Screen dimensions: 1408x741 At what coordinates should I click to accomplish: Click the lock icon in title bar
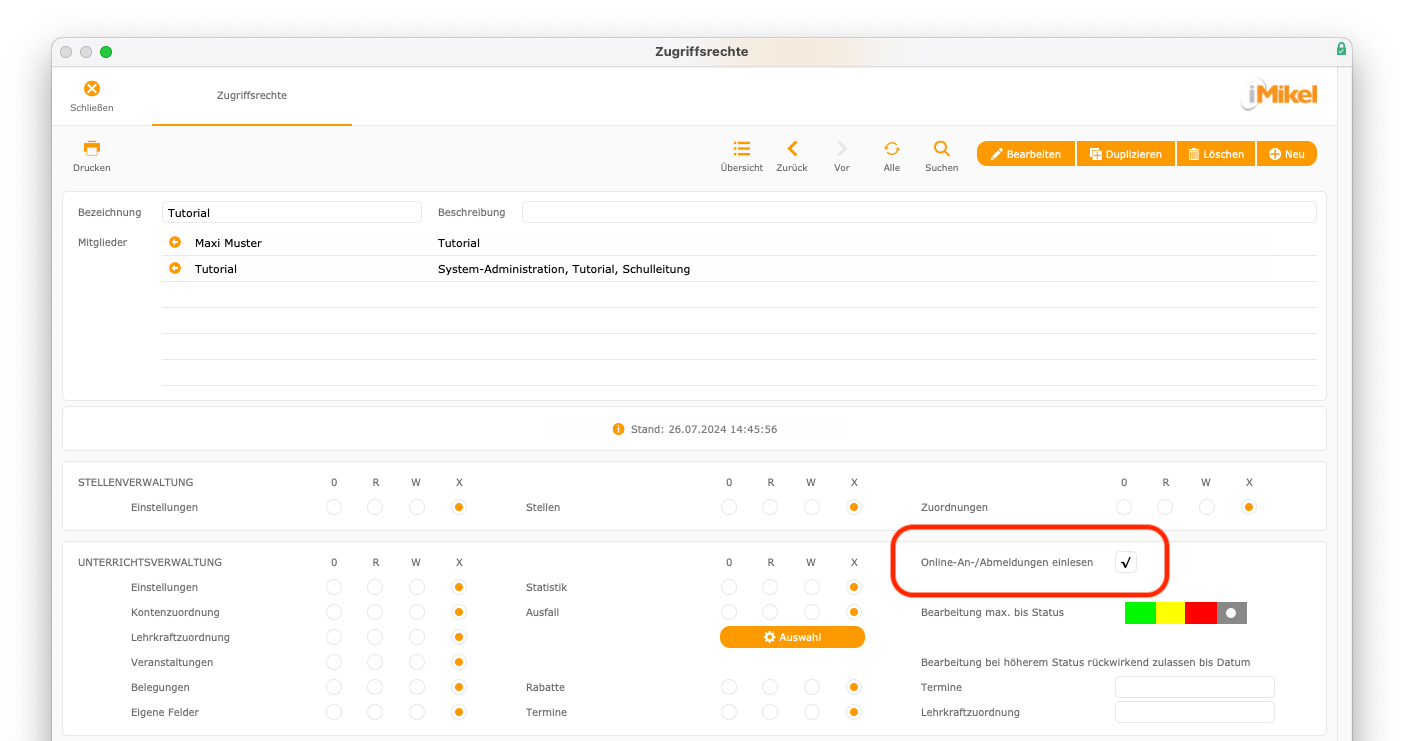point(1341,50)
